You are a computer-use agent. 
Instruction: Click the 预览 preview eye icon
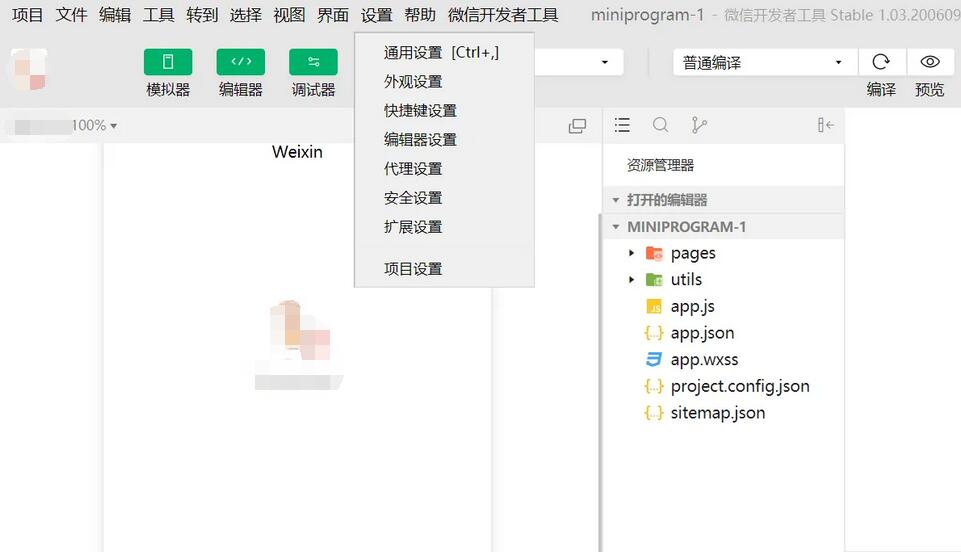[930, 62]
